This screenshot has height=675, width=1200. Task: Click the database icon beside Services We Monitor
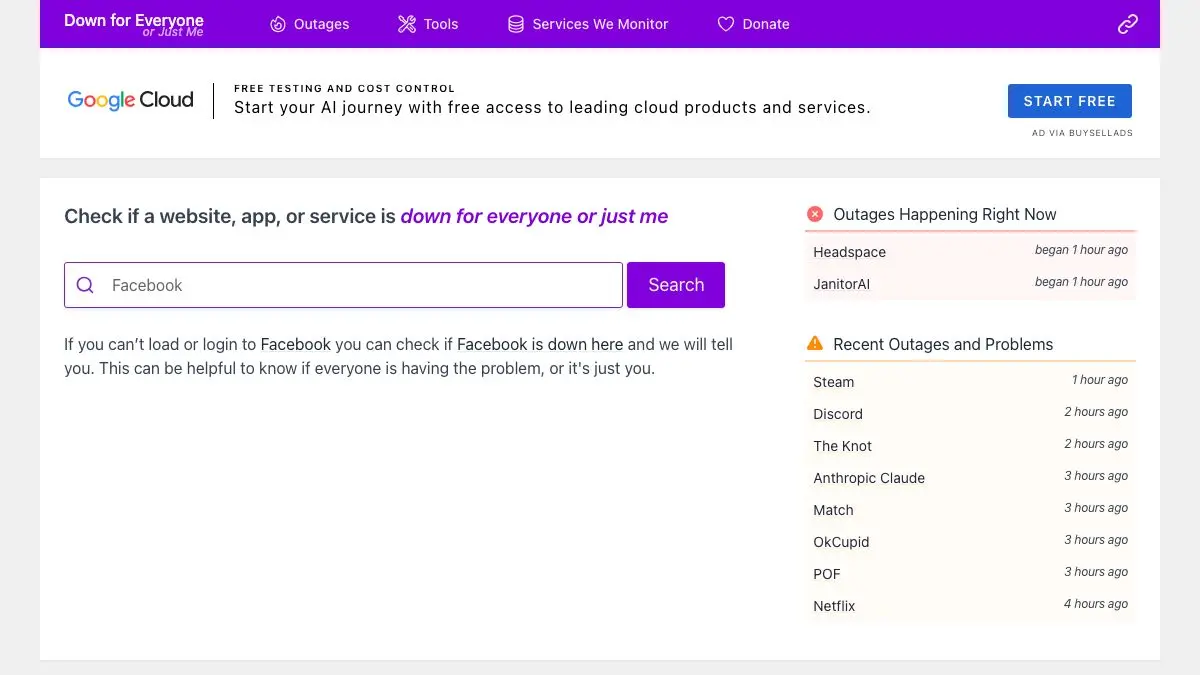click(x=516, y=24)
